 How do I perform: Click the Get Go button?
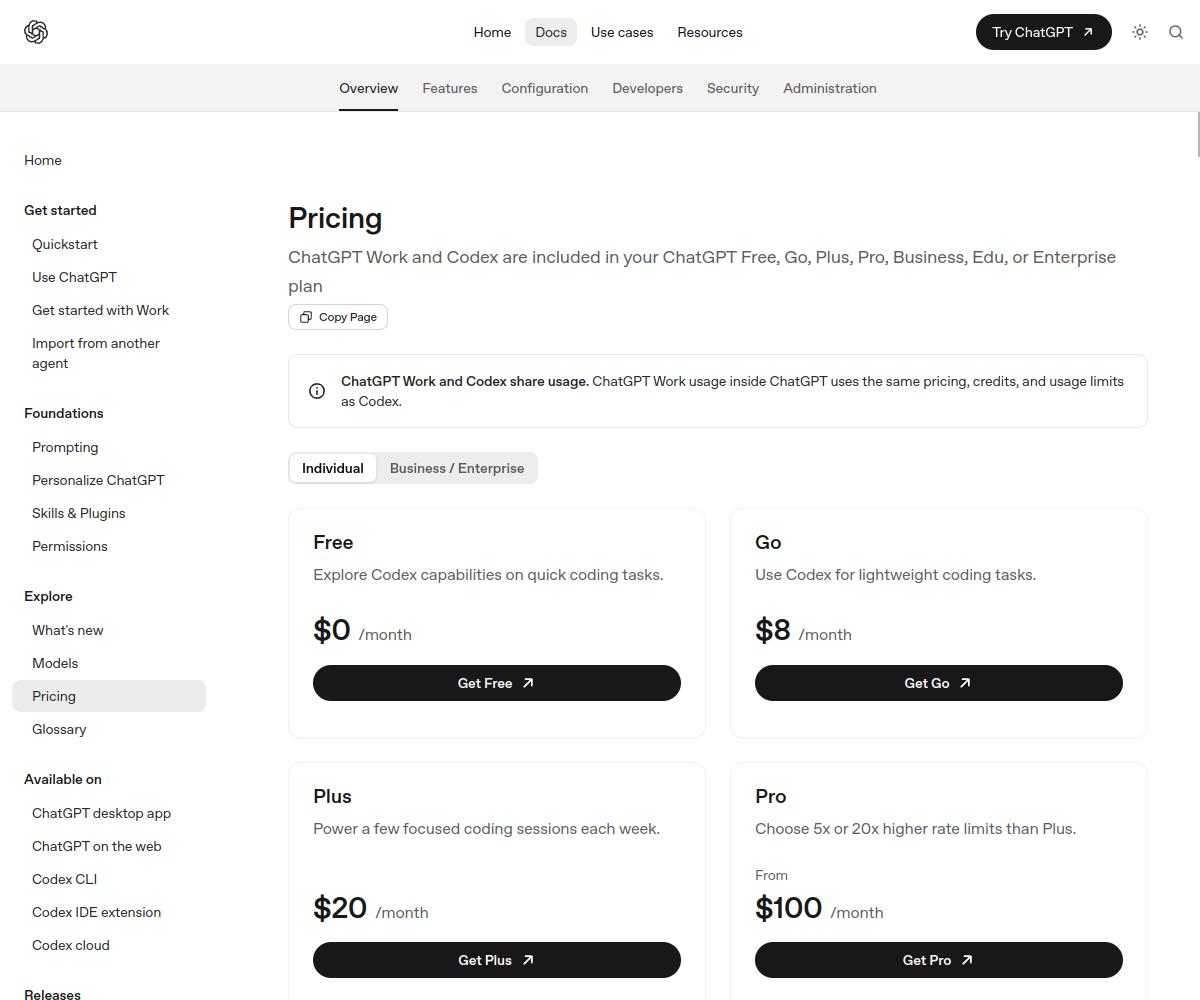point(939,683)
